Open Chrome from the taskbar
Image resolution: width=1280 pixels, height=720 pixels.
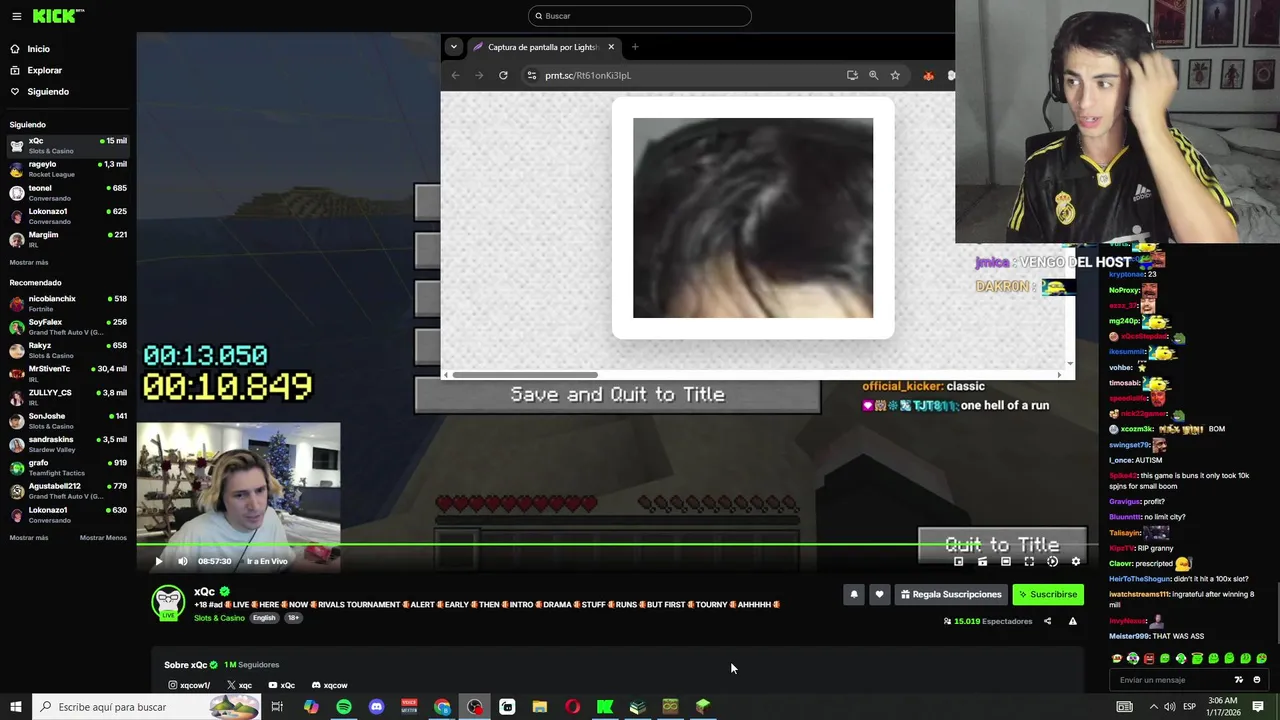442,707
